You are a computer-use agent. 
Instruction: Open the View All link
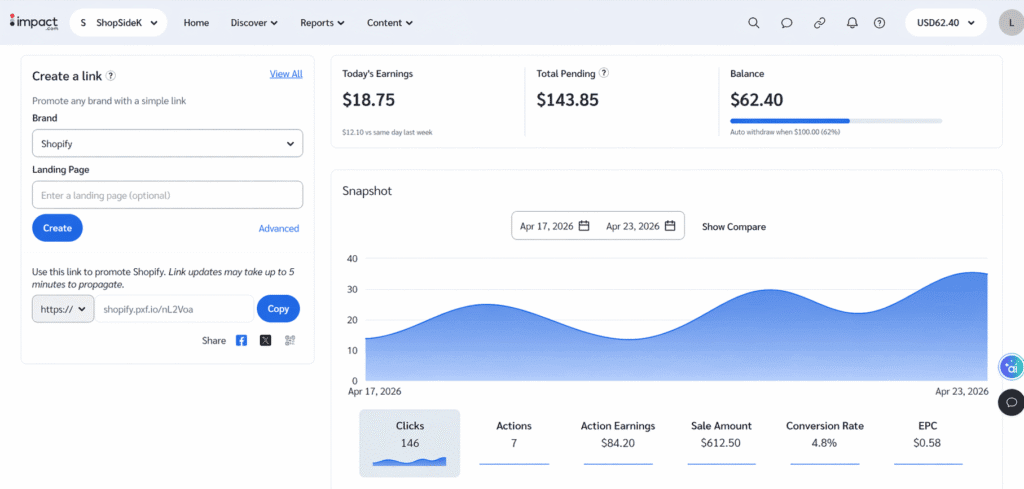coord(286,74)
